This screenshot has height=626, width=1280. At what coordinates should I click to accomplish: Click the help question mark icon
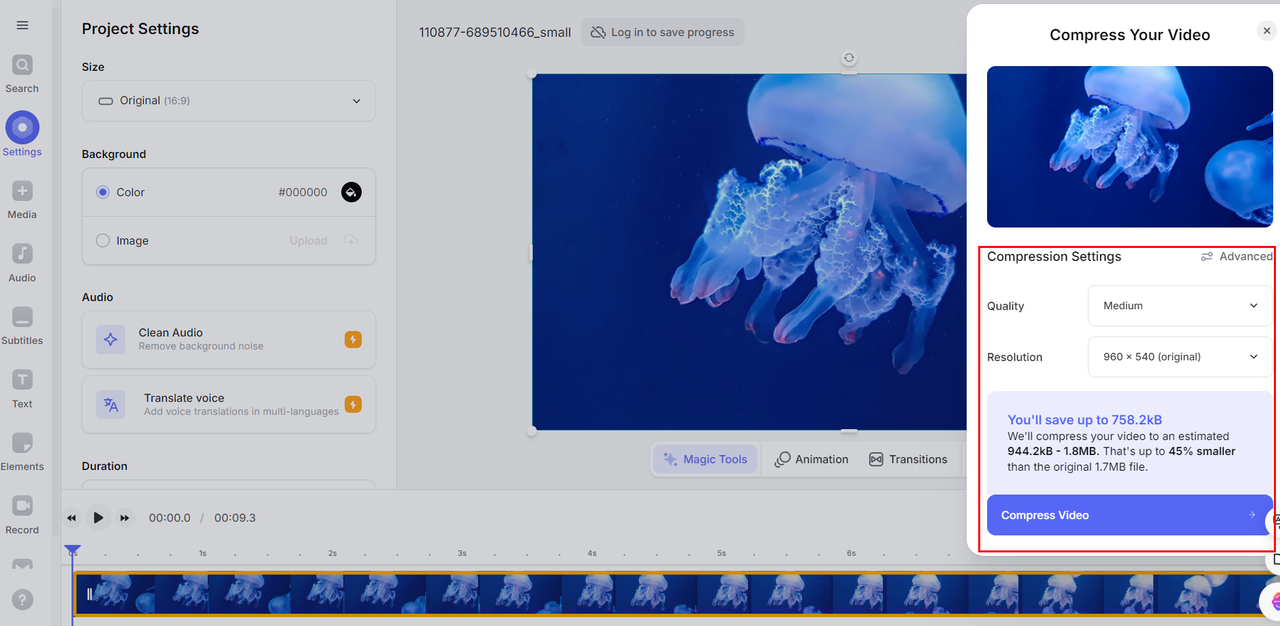[22, 600]
